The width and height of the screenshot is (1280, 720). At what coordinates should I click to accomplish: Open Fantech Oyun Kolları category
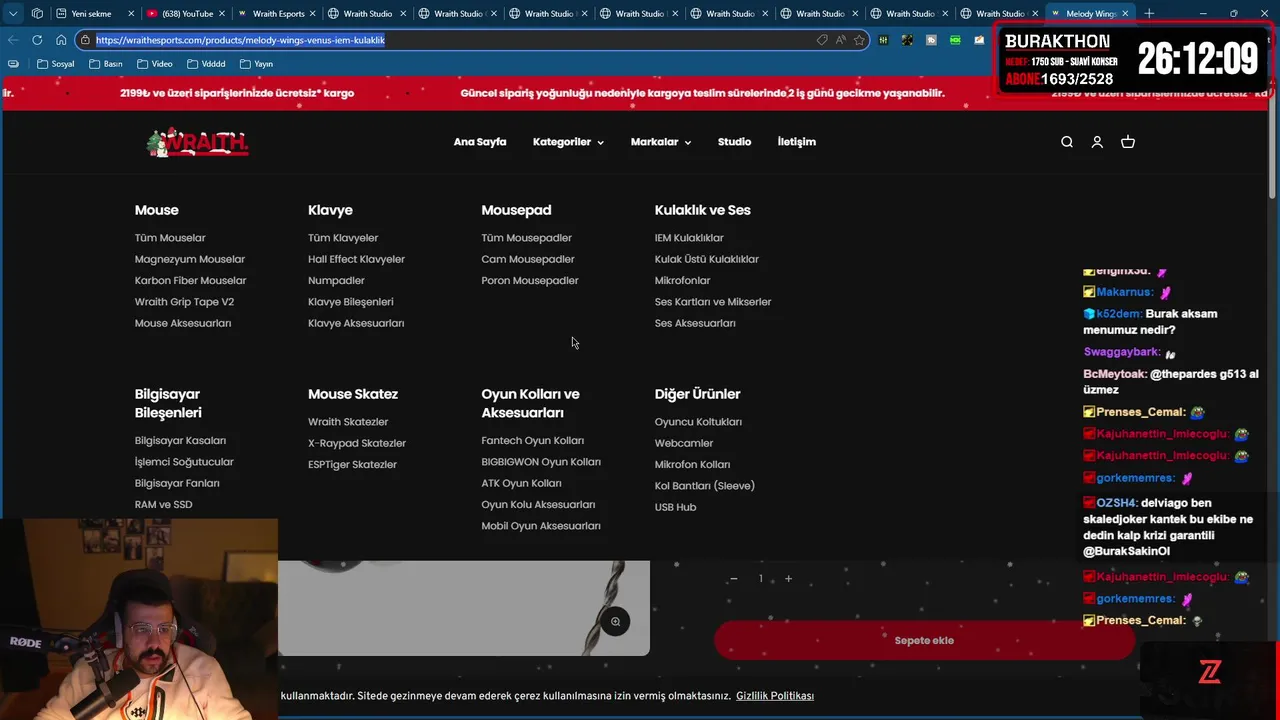click(532, 441)
